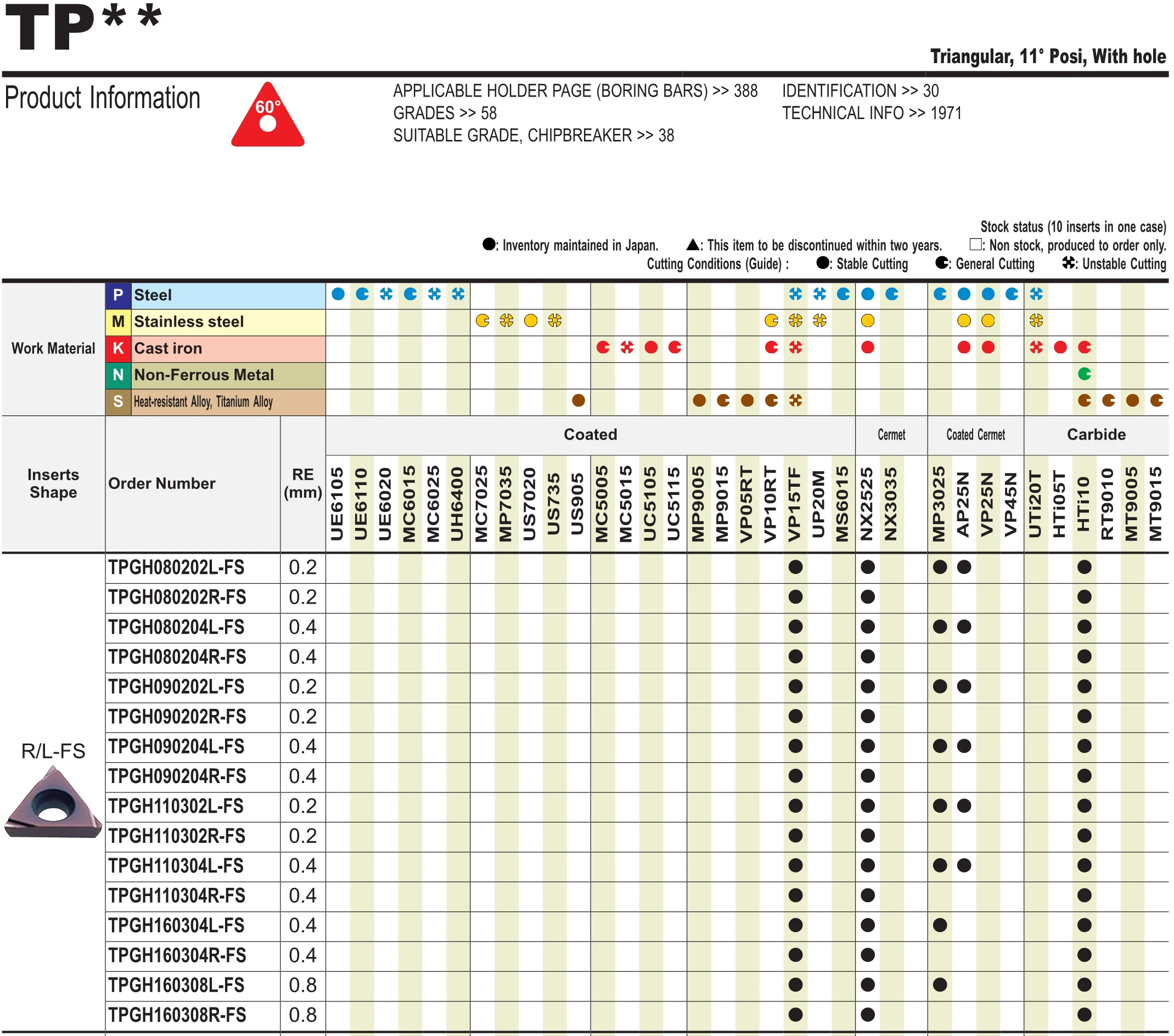Viewport: 1174px width, 1036px height.
Task: Click the green N Non-Ferrous Metal badge
Action: pos(119,375)
